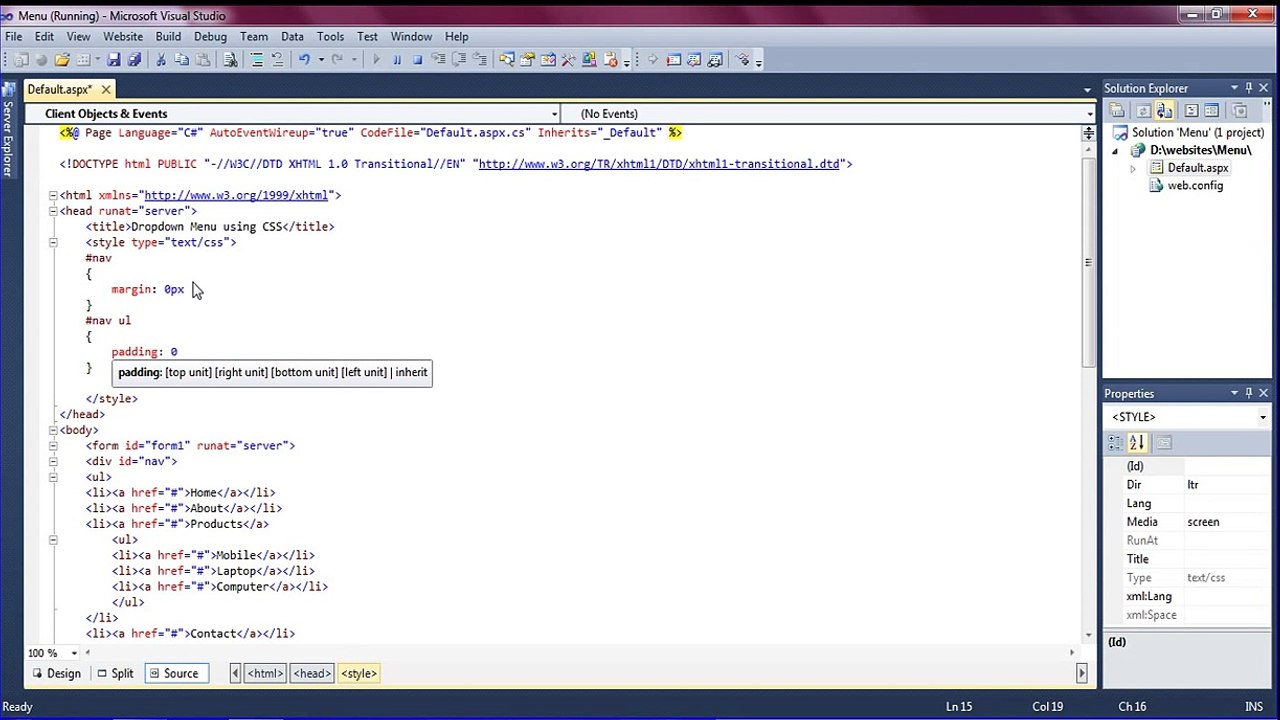Open Undo history dropdown arrow

(321, 60)
